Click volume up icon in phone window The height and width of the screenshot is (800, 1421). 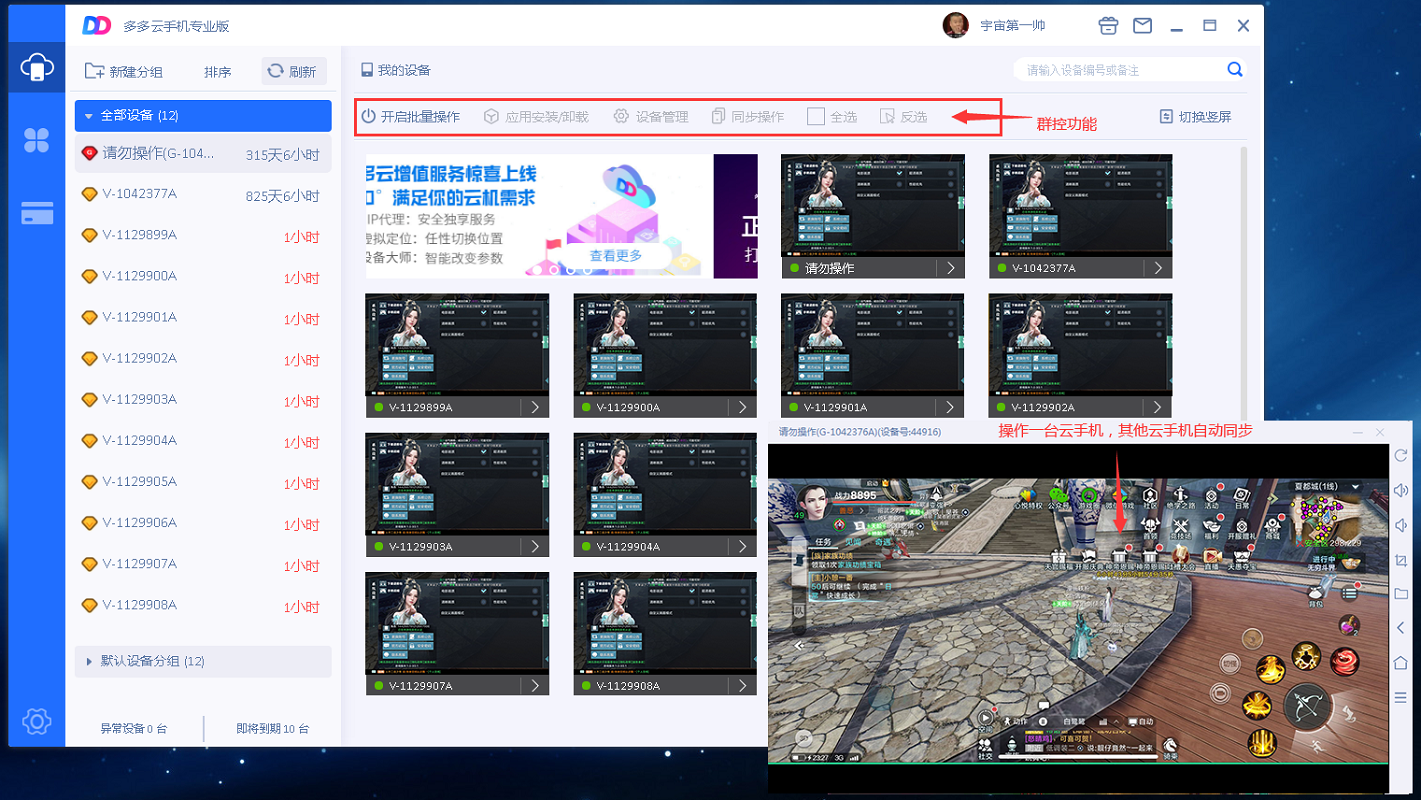point(1401,490)
